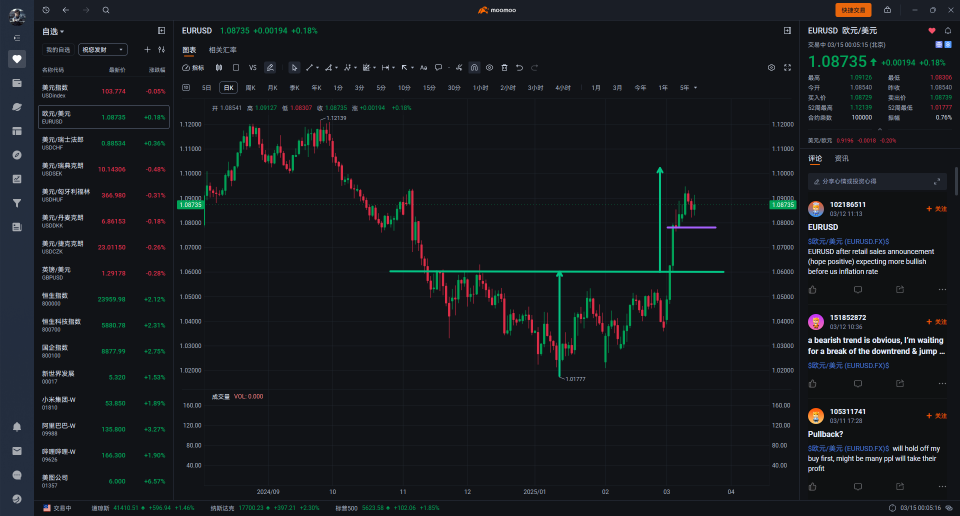Toggle drawings visibility eye icon
The height and width of the screenshot is (516, 960).
[489, 68]
